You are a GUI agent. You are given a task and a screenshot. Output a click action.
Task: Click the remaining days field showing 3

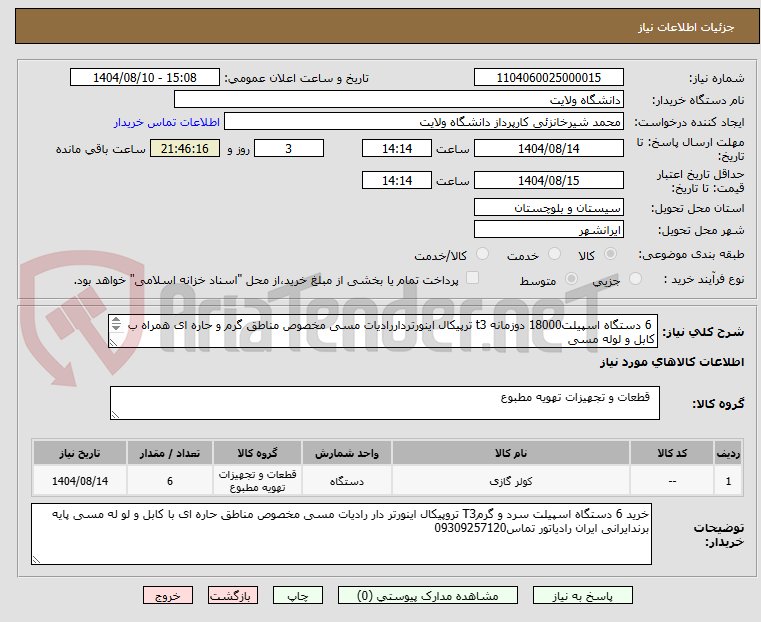click(x=289, y=148)
